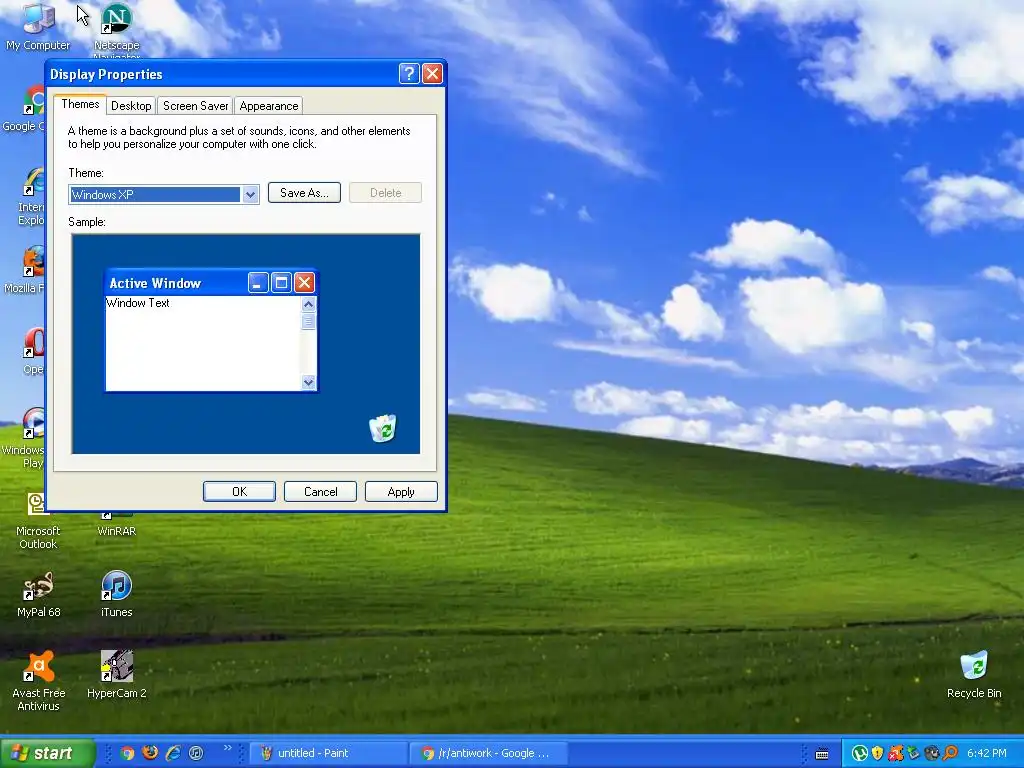
Task: Click the Display Properties help question-mark button
Action: coord(409,74)
